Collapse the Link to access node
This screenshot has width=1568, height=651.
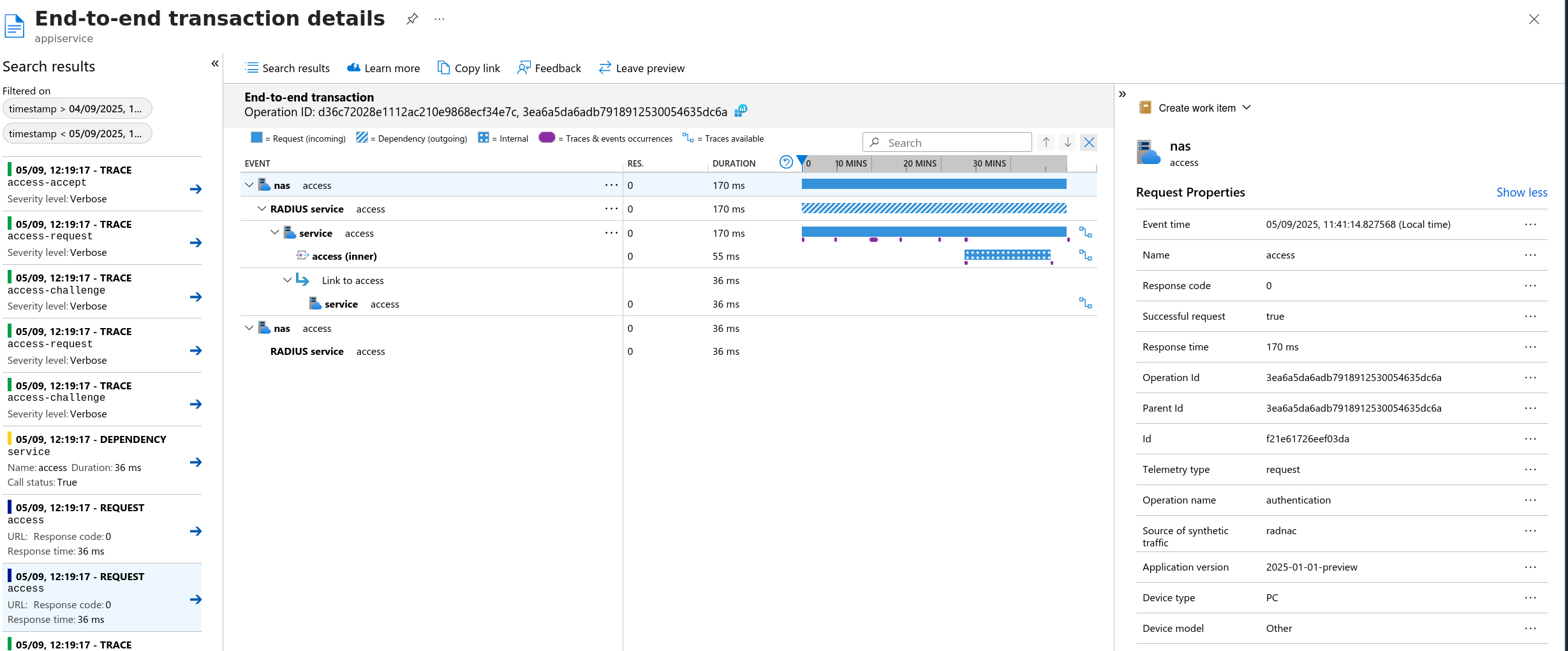[287, 280]
